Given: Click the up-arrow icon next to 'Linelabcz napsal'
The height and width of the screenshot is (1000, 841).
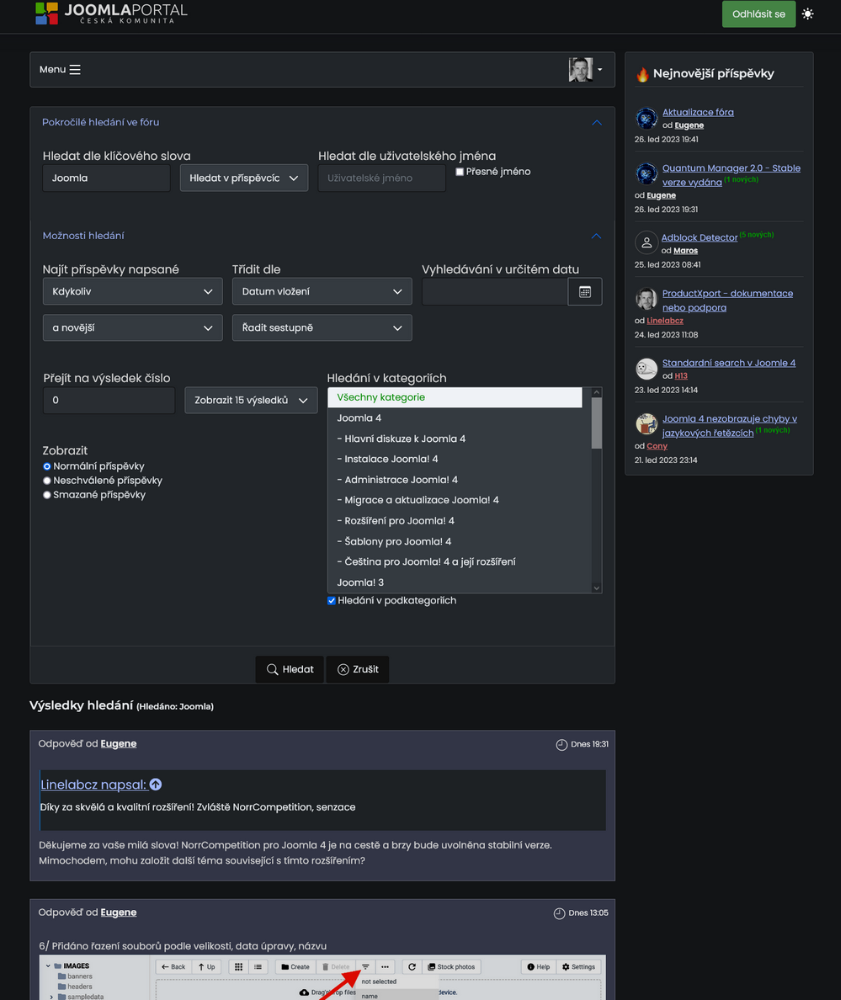Looking at the screenshot, I should coord(155,785).
